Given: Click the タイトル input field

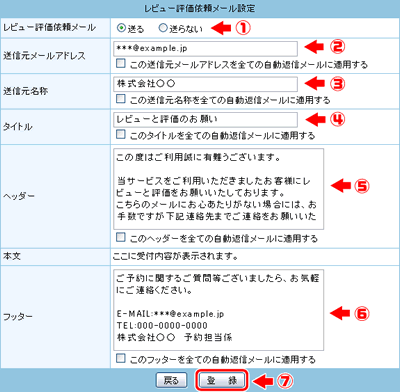Looking at the screenshot, I should tap(205, 120).
